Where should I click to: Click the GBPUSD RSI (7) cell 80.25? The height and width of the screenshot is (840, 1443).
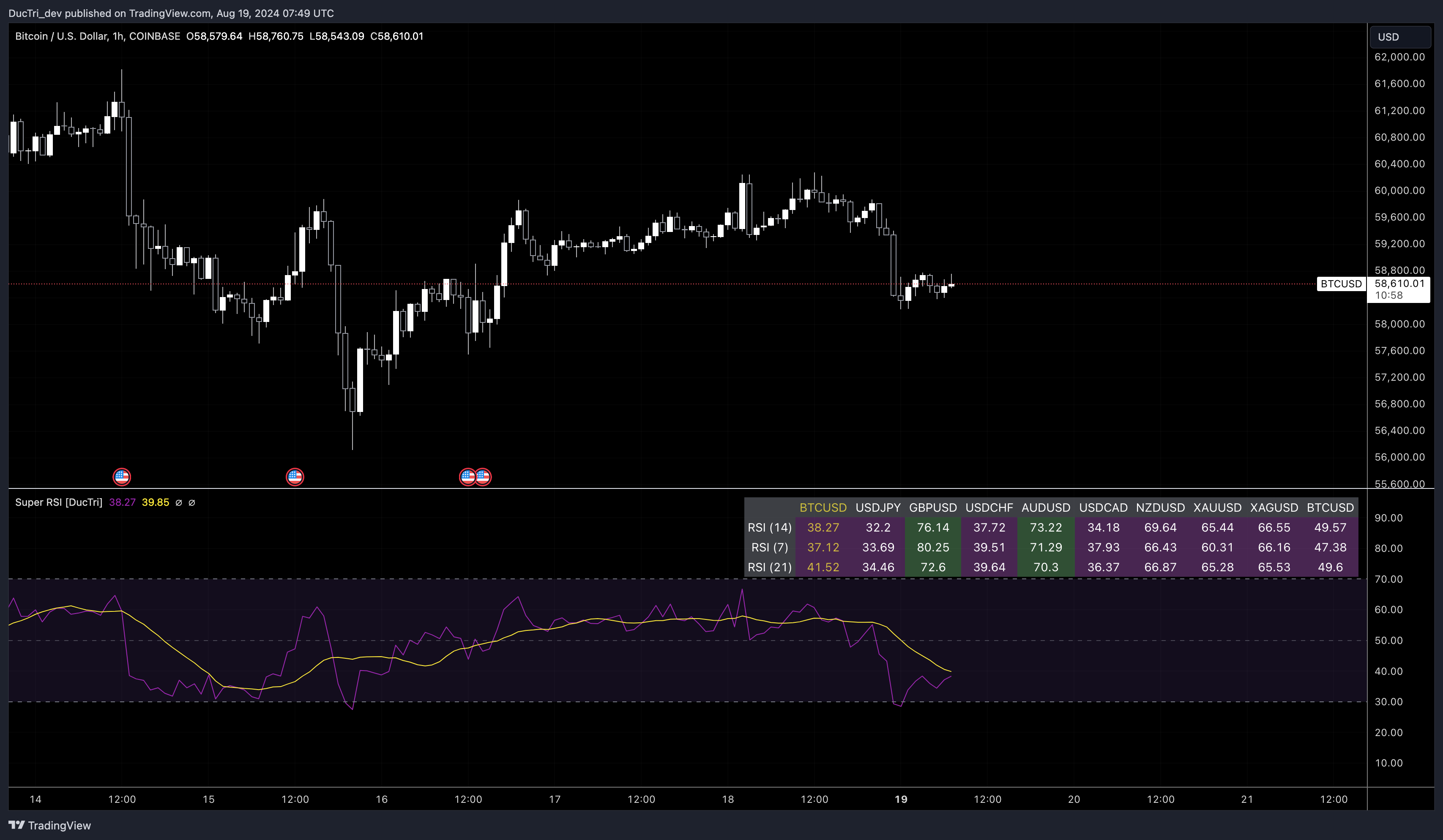[x=933, y=548]
